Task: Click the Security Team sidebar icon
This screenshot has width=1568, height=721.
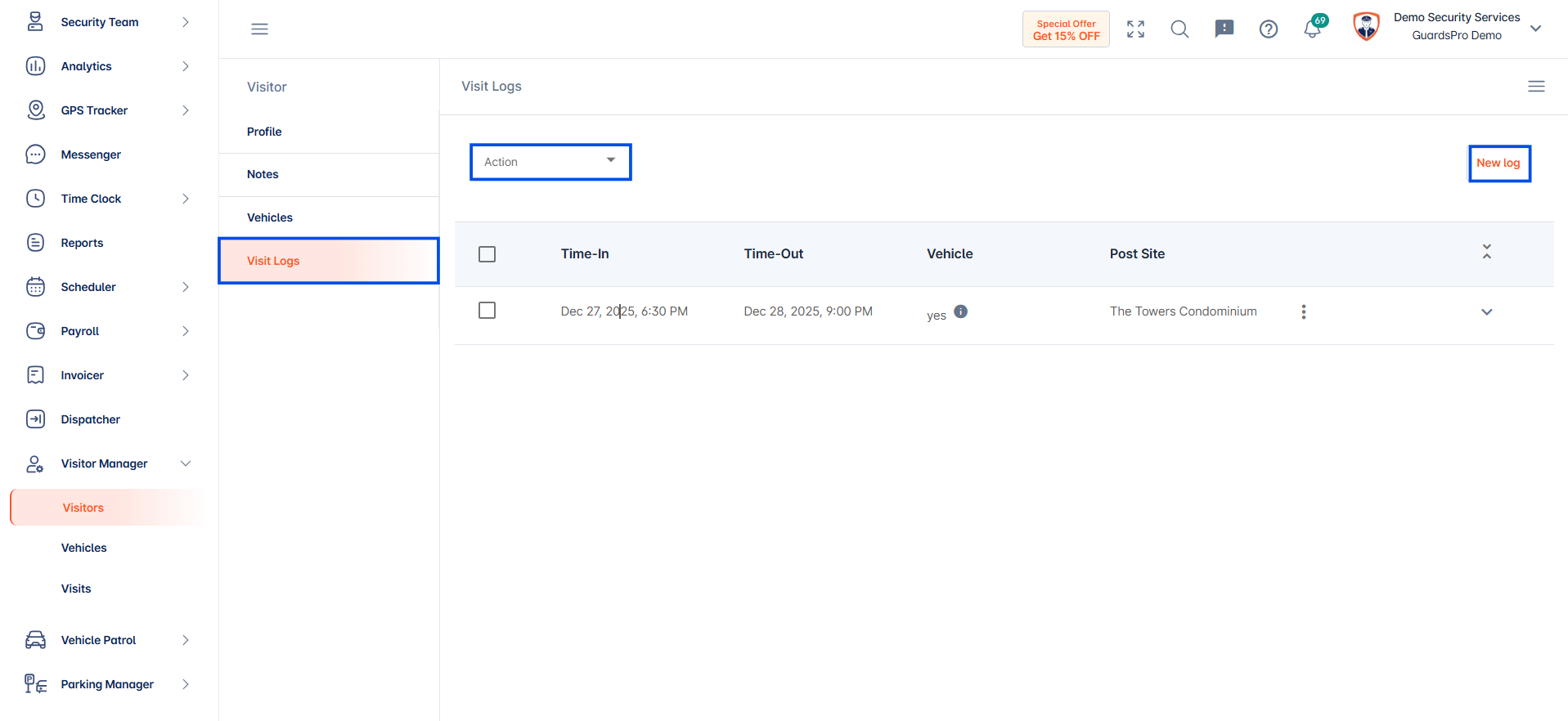Action: coord(35,22)
